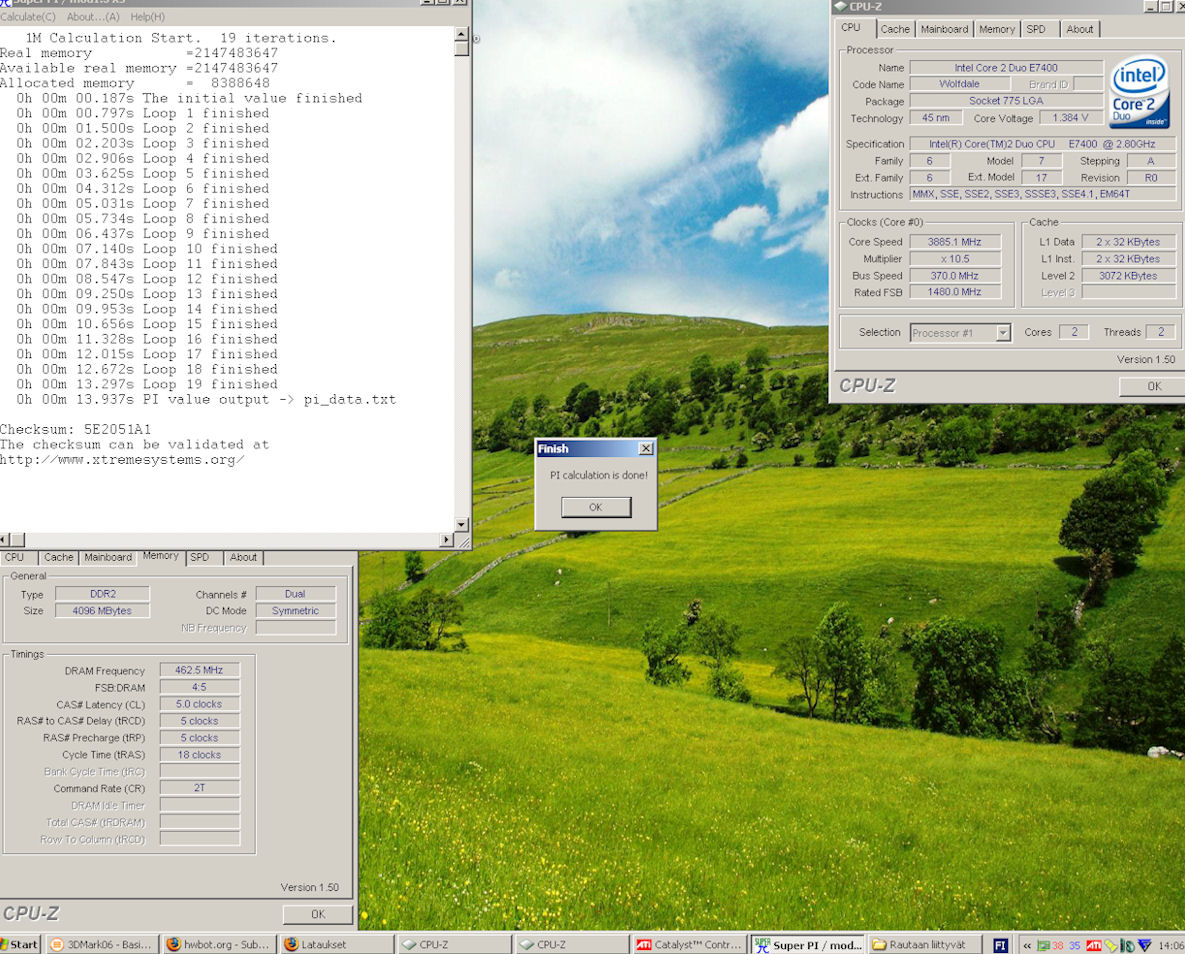Select Cache tab in lower CPU-Z window
1185x954 pixels.
[58, 557]
